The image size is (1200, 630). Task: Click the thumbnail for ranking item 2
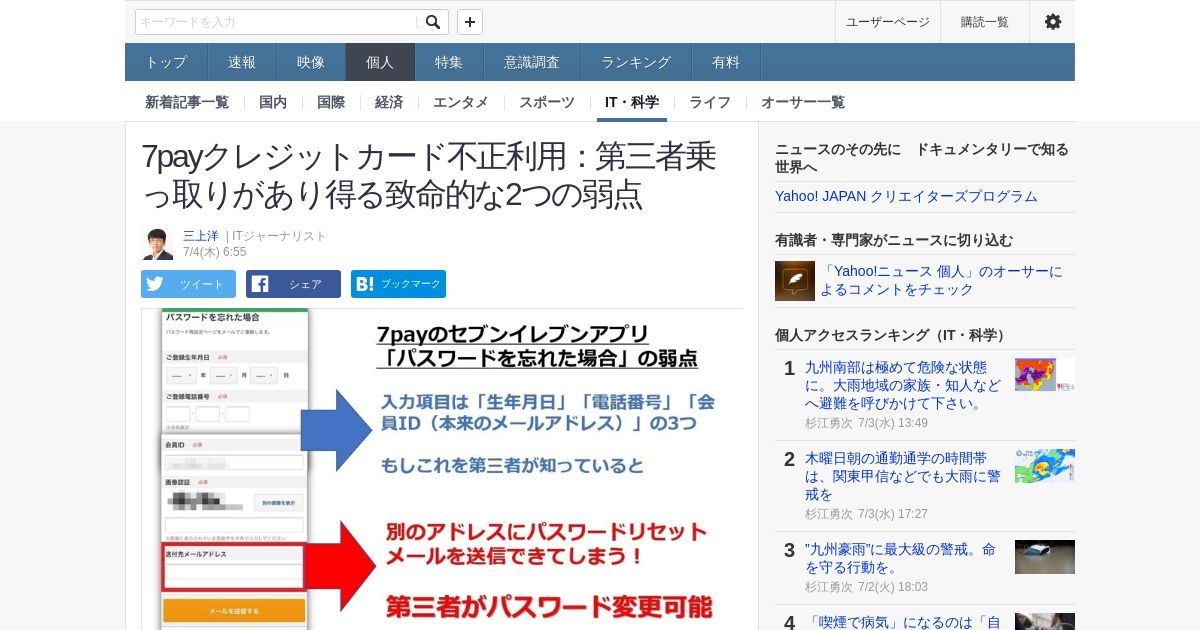pyautogui.click(x=1045, y=466)
